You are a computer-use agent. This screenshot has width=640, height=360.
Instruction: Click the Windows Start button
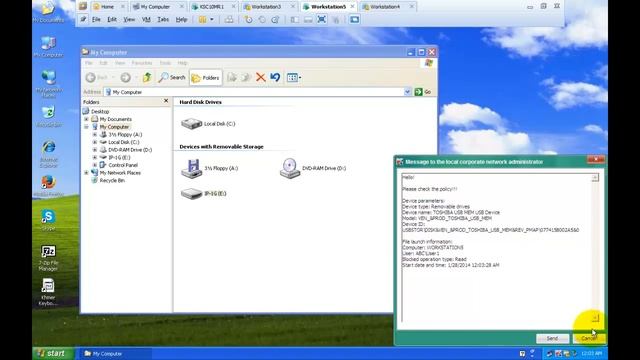point(53,353)
